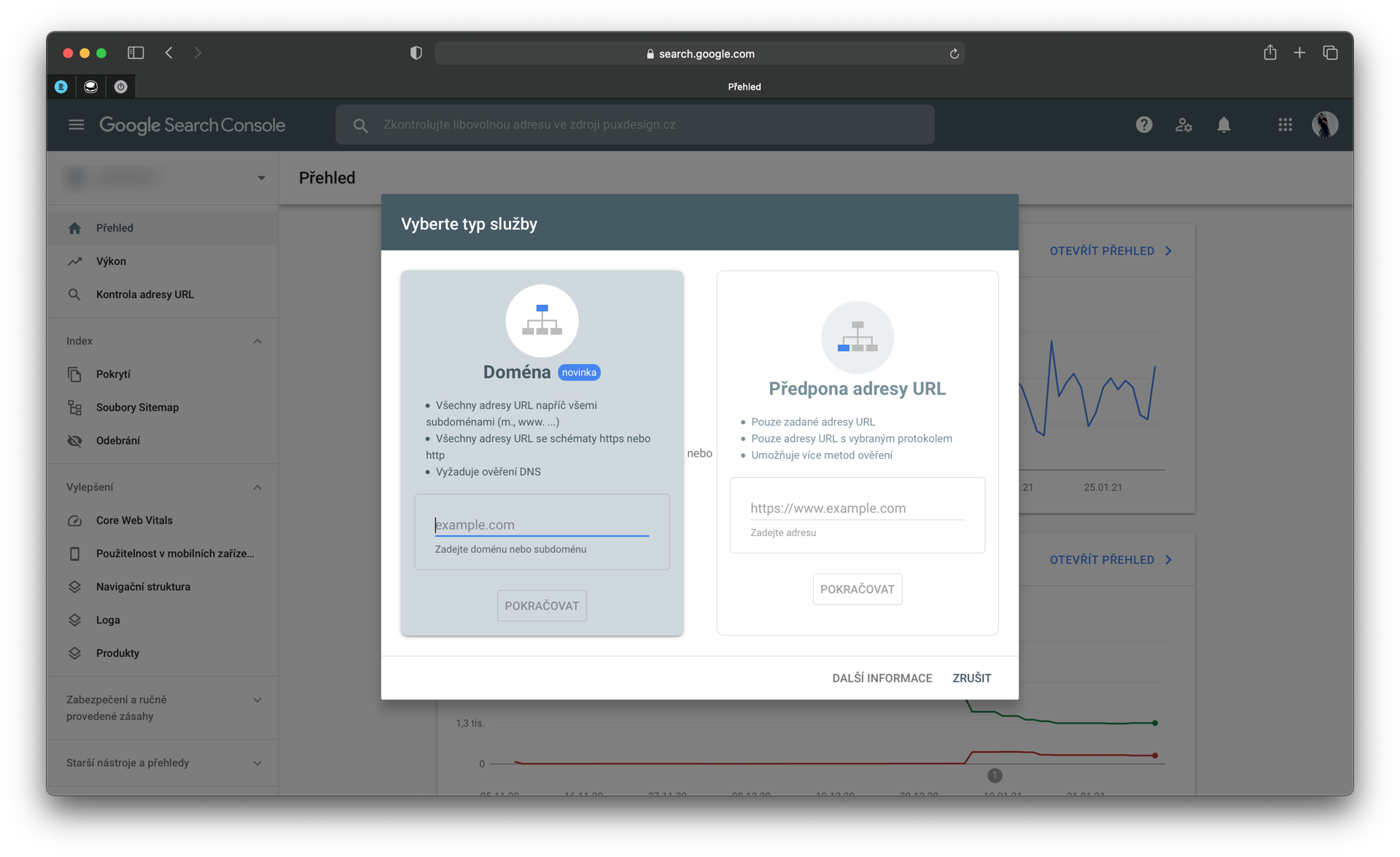Viewport: 1400px width, 857px height.
Task: Open users and permissions settings icon
Action: pyautogui.click(x=1183, y=125)
